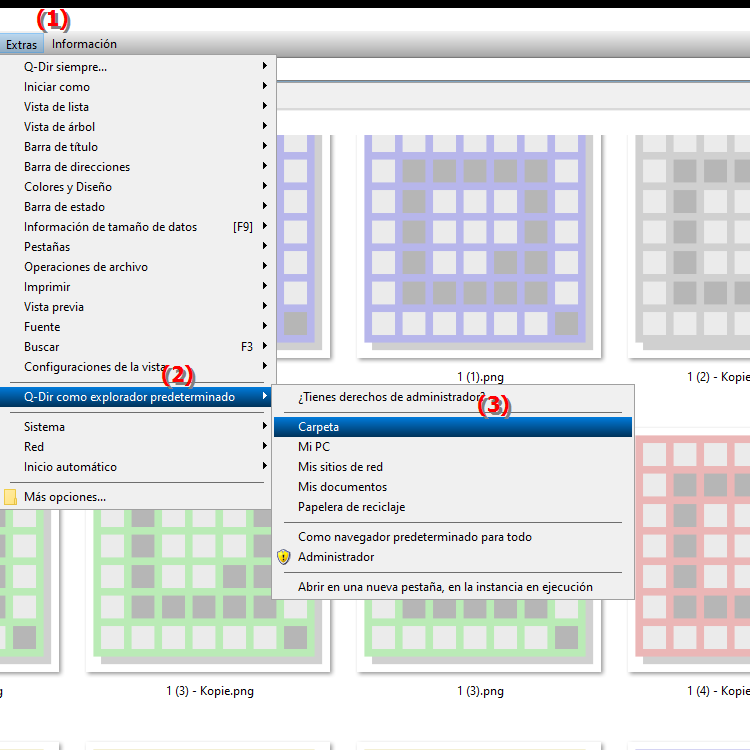Click arrow next to Iniciar como
This screenshot has width=750, height=750.
[x=265, y=86]
